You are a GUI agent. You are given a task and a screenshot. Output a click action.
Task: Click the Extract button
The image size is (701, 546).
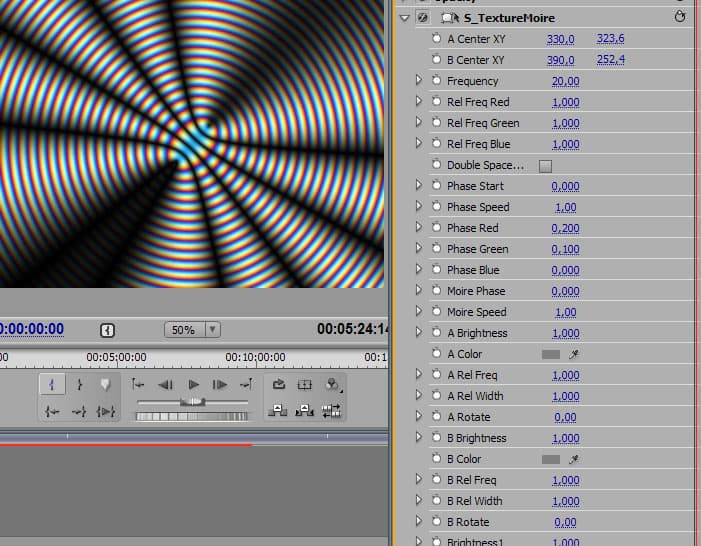[304, 410]
